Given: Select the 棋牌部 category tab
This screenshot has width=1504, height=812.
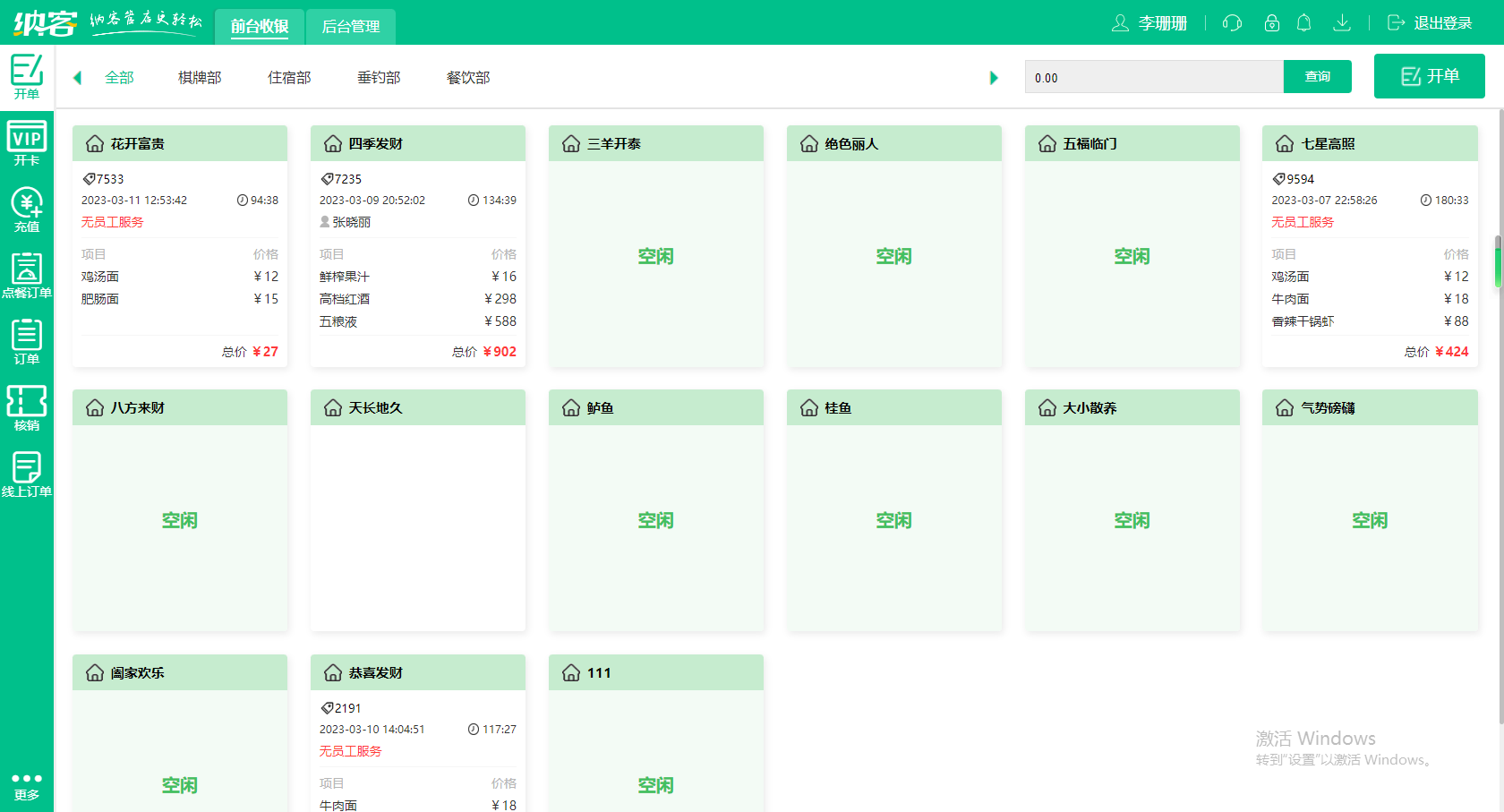Looking at the screenshot, I should [x=200, y=78].
